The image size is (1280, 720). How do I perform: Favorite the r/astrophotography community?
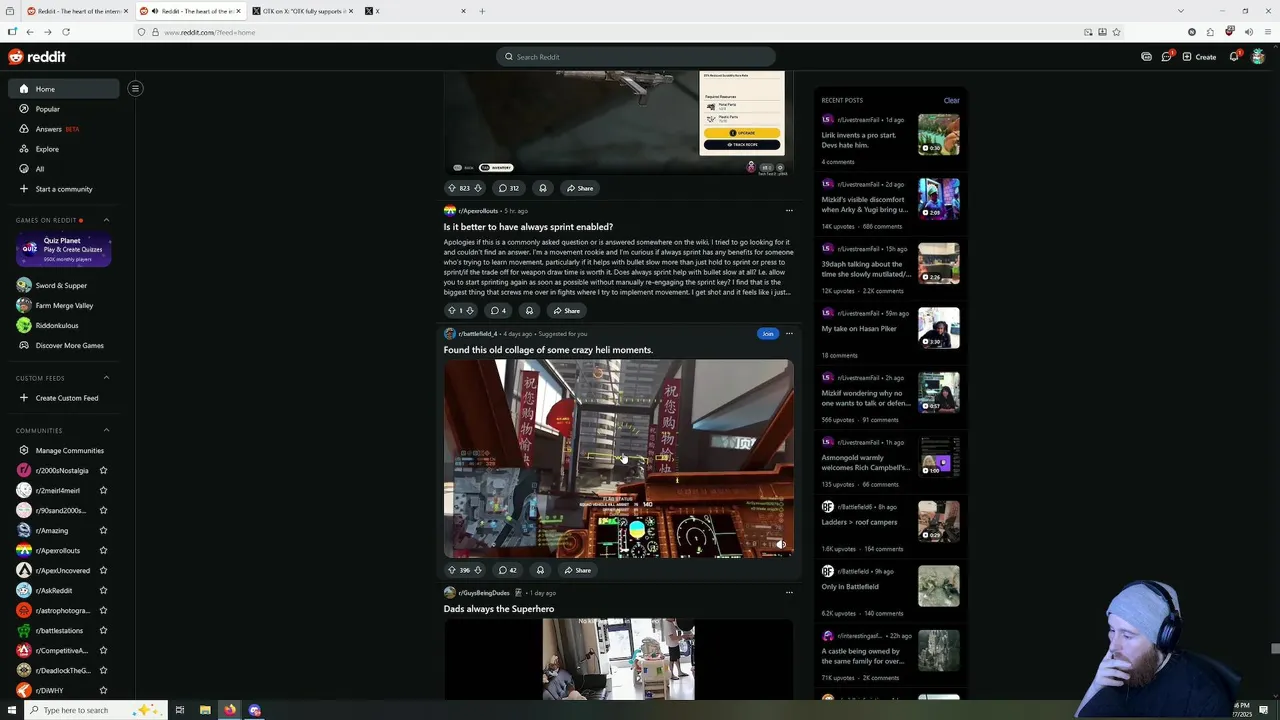tap(103, 611)
